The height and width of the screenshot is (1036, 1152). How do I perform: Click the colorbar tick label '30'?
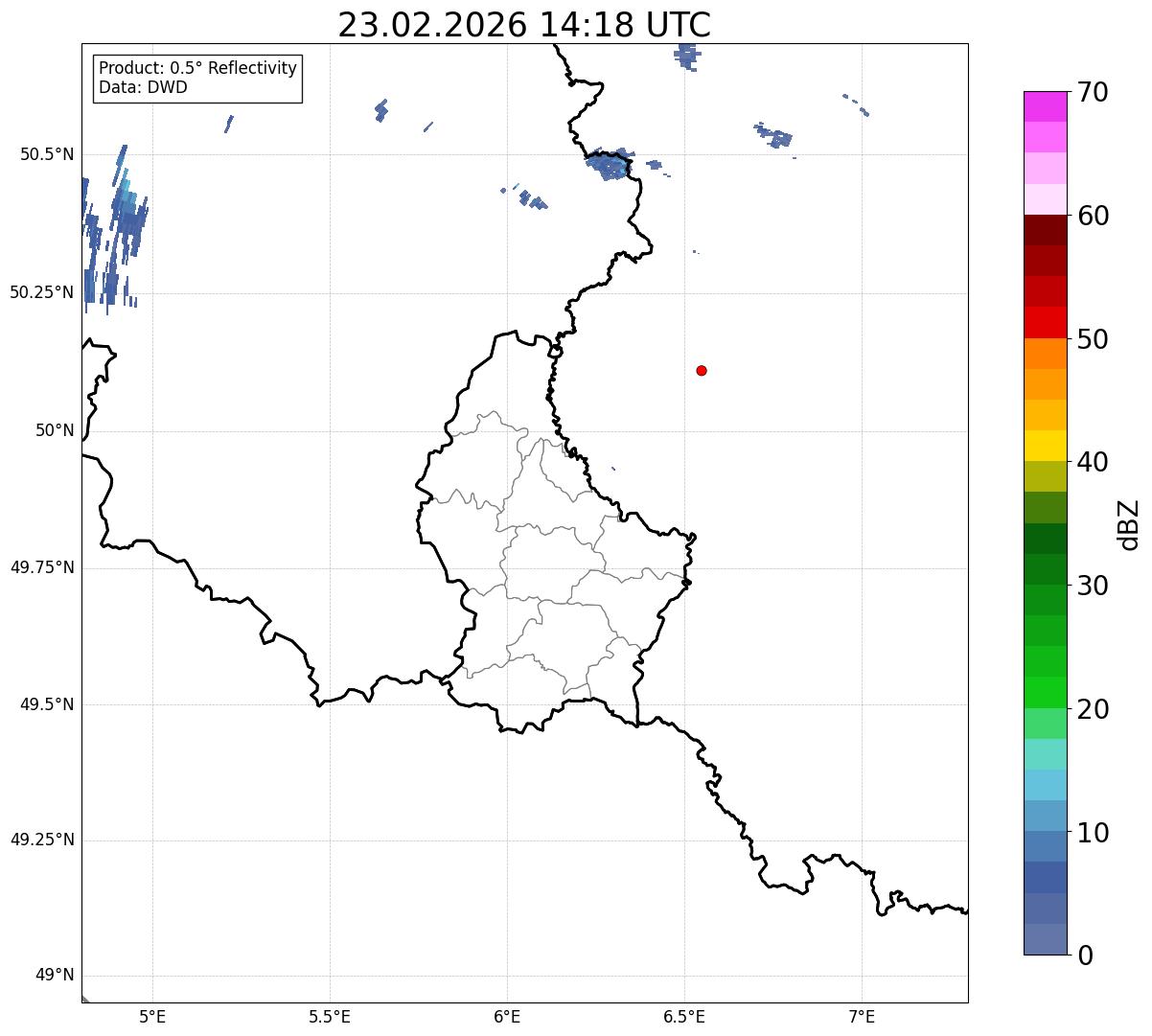coord(1093,586)
